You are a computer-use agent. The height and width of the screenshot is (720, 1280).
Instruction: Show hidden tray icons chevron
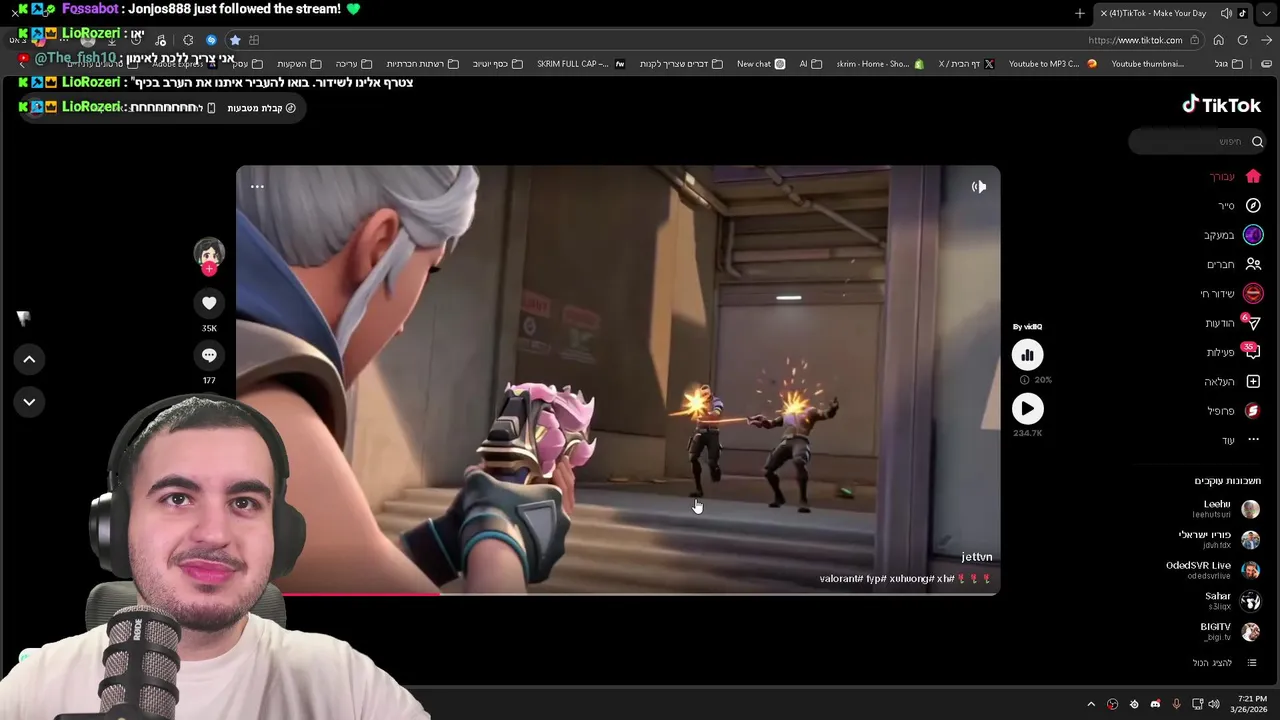tap(1090, 704)
